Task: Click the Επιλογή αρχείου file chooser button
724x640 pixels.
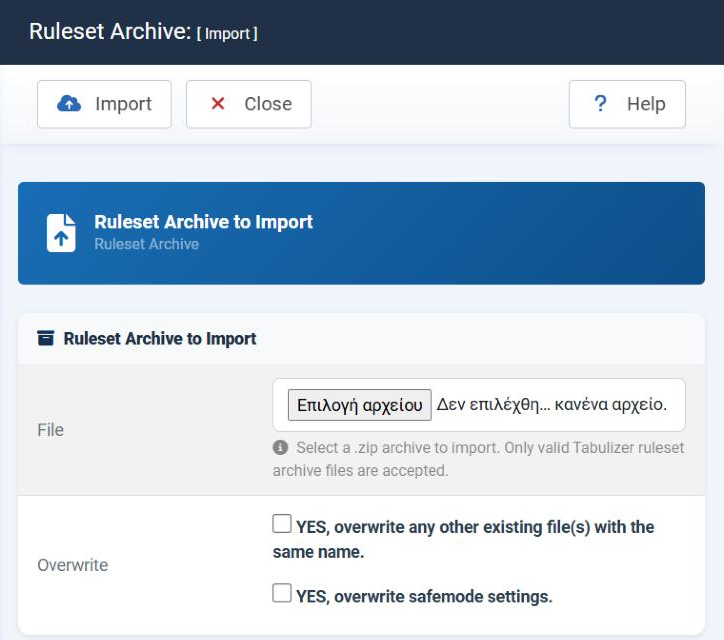Action: (360, 405)
